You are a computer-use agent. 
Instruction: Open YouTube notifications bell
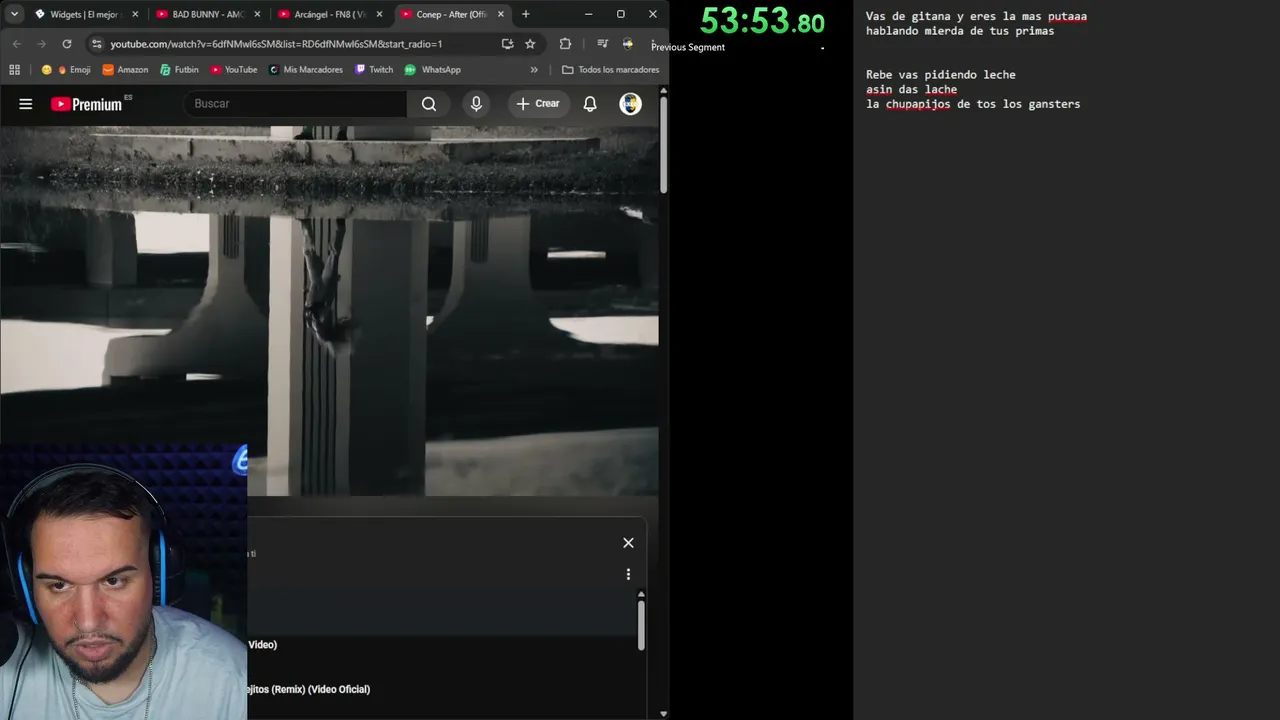(590, 104)
